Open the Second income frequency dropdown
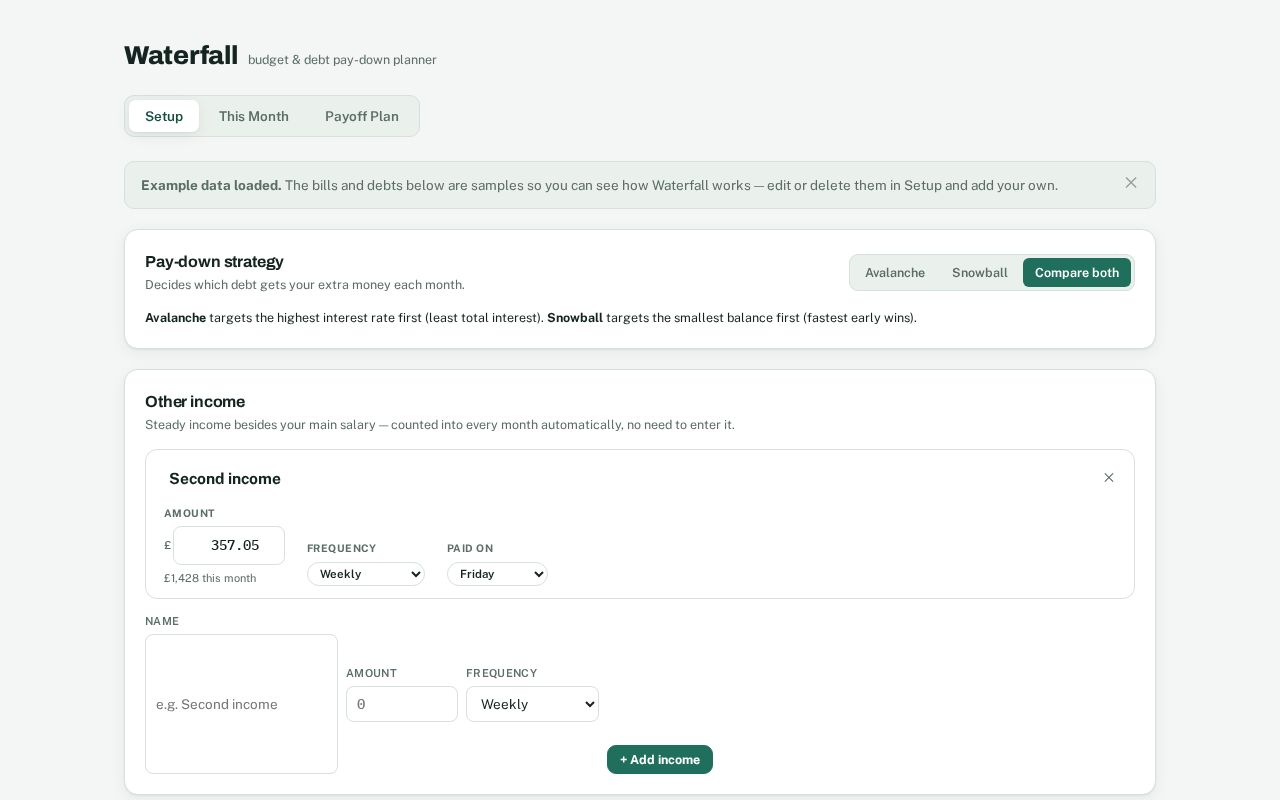The image size is (1280, 800). (366, 574)
